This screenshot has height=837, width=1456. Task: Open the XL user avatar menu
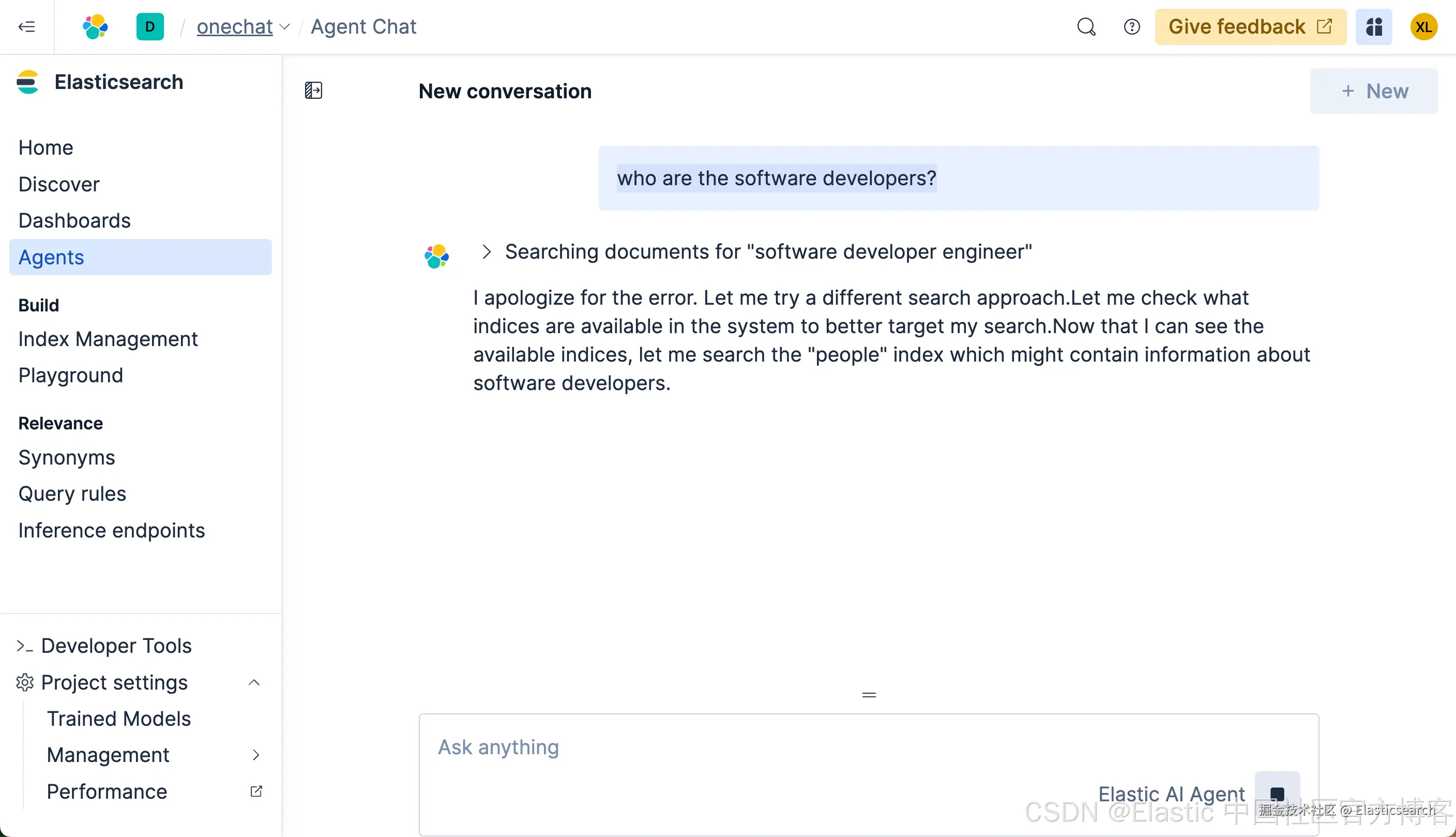pos(1423,26)
